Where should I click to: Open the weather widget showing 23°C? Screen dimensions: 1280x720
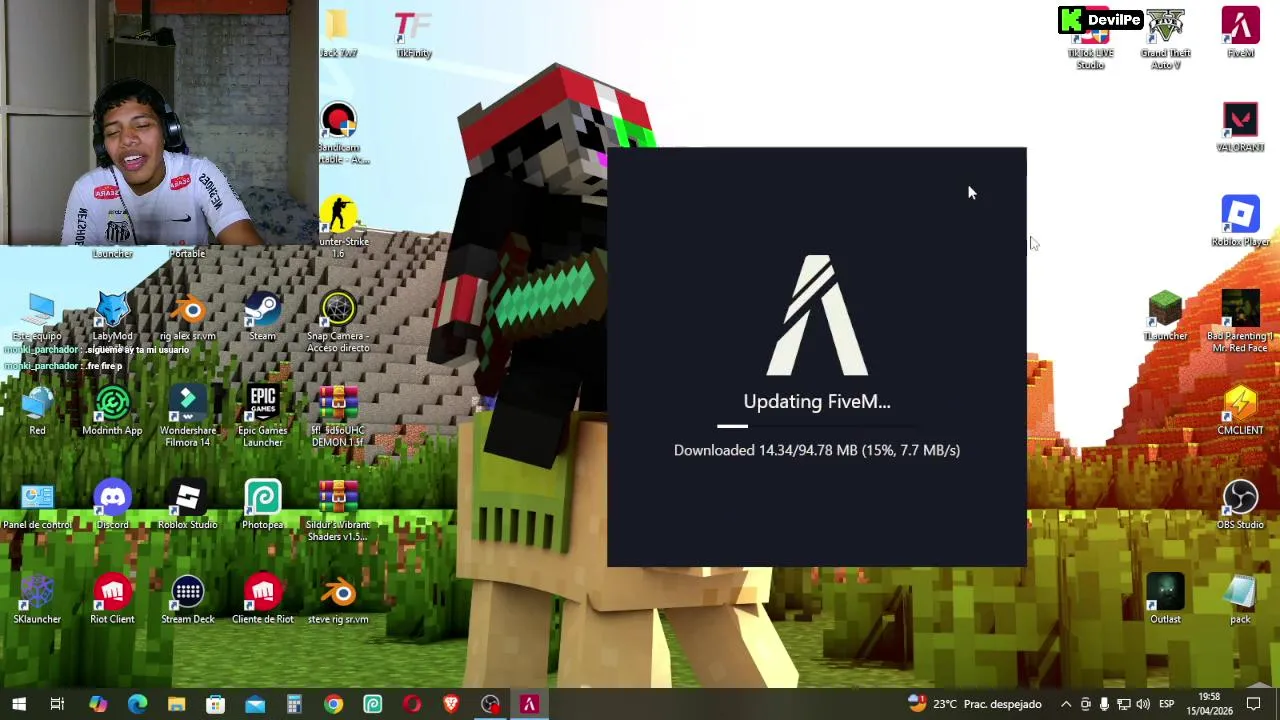(x=974, y=704)
